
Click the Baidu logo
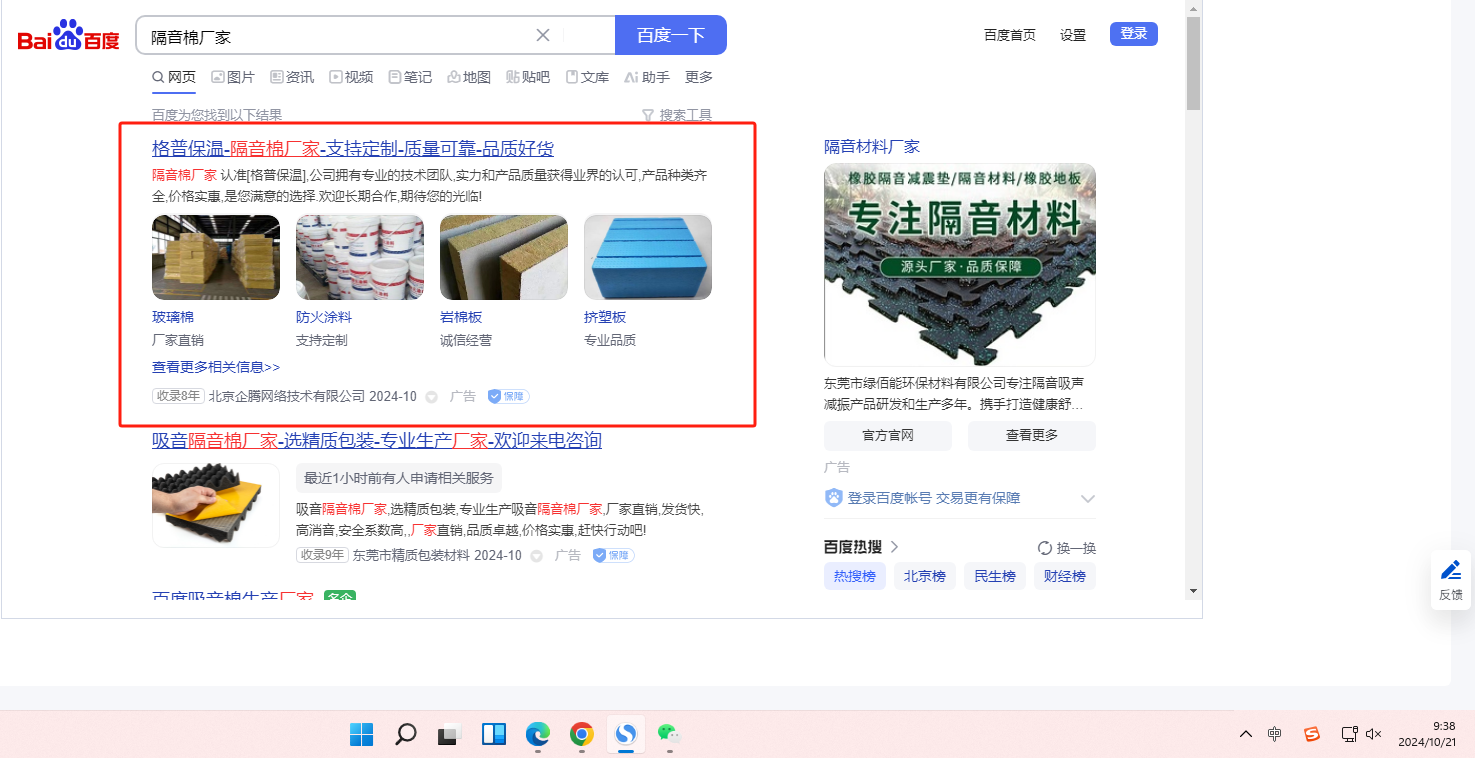coord(68,36)
